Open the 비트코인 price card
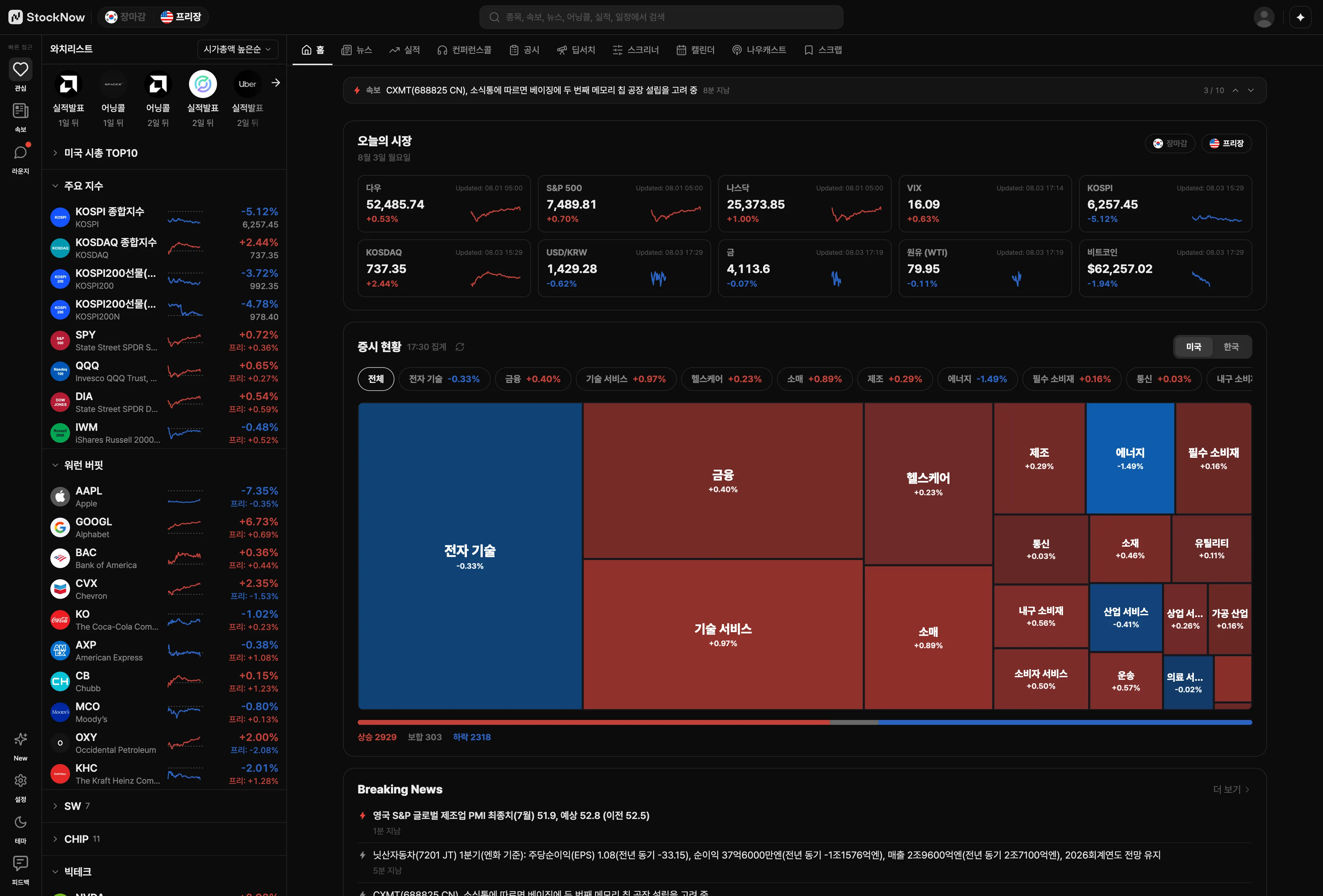The width and height of the screenshot is (1323, 896). [1165, 268]
